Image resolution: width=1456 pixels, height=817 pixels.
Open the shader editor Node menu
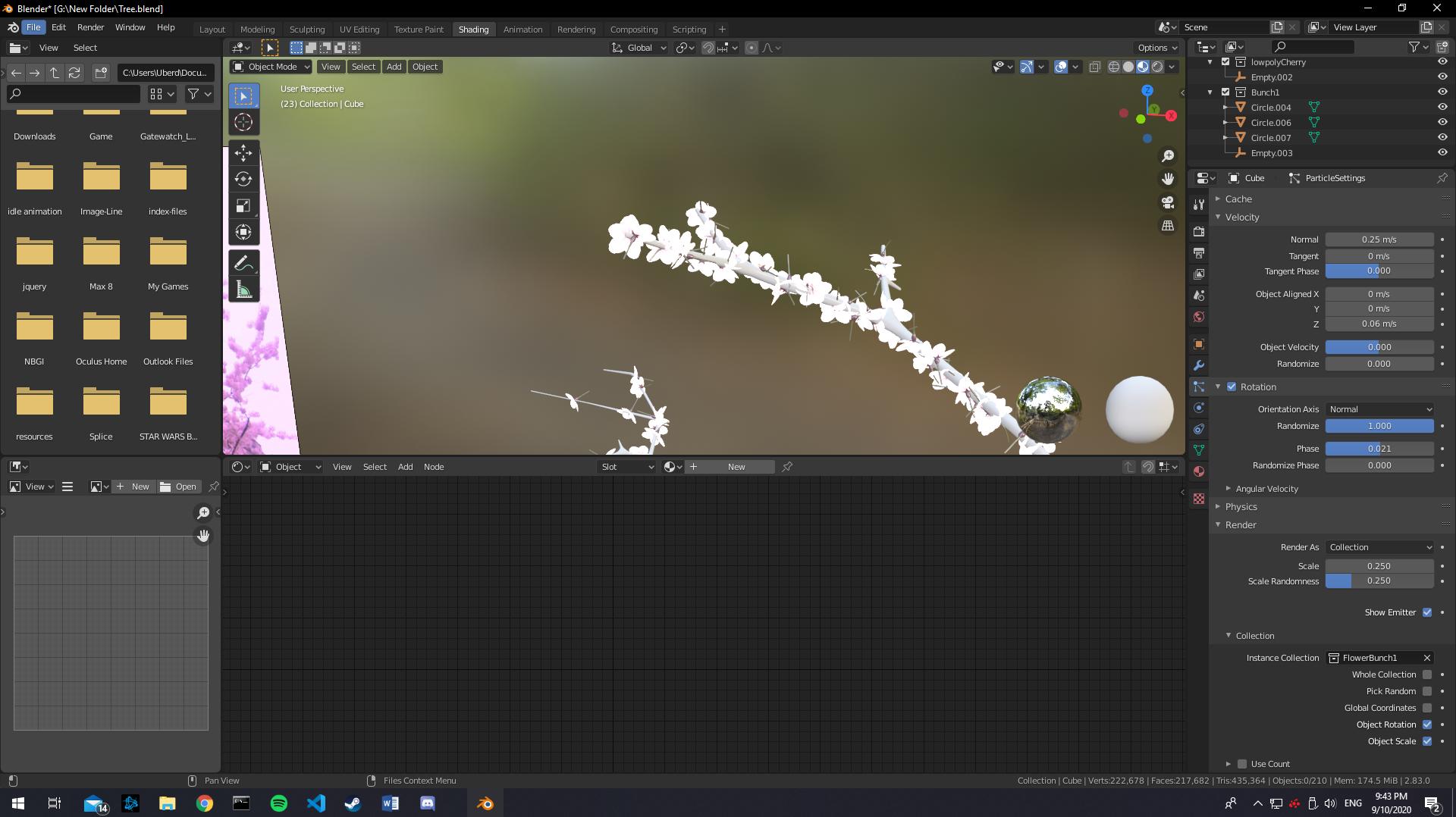[x=434, y=467]
